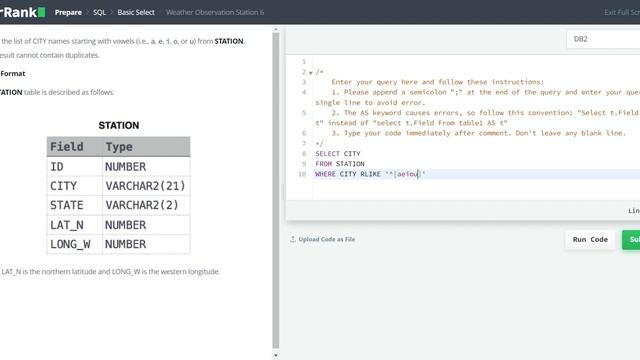Click the scrollbar down arrow
The width and height of the screenshot is (640, 360).
[x=276, y=355]
